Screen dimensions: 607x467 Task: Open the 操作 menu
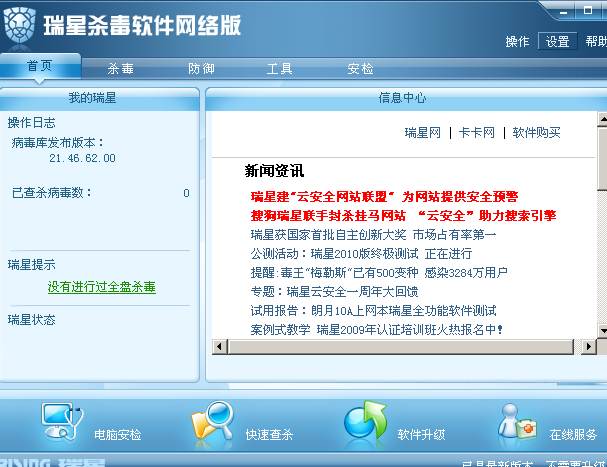coord(517,41)
